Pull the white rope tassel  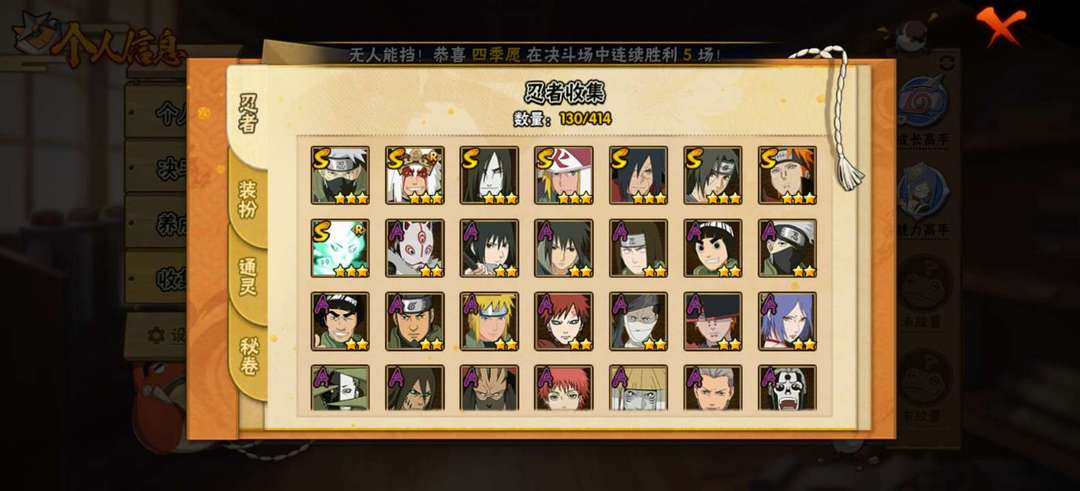pos(840,117)
